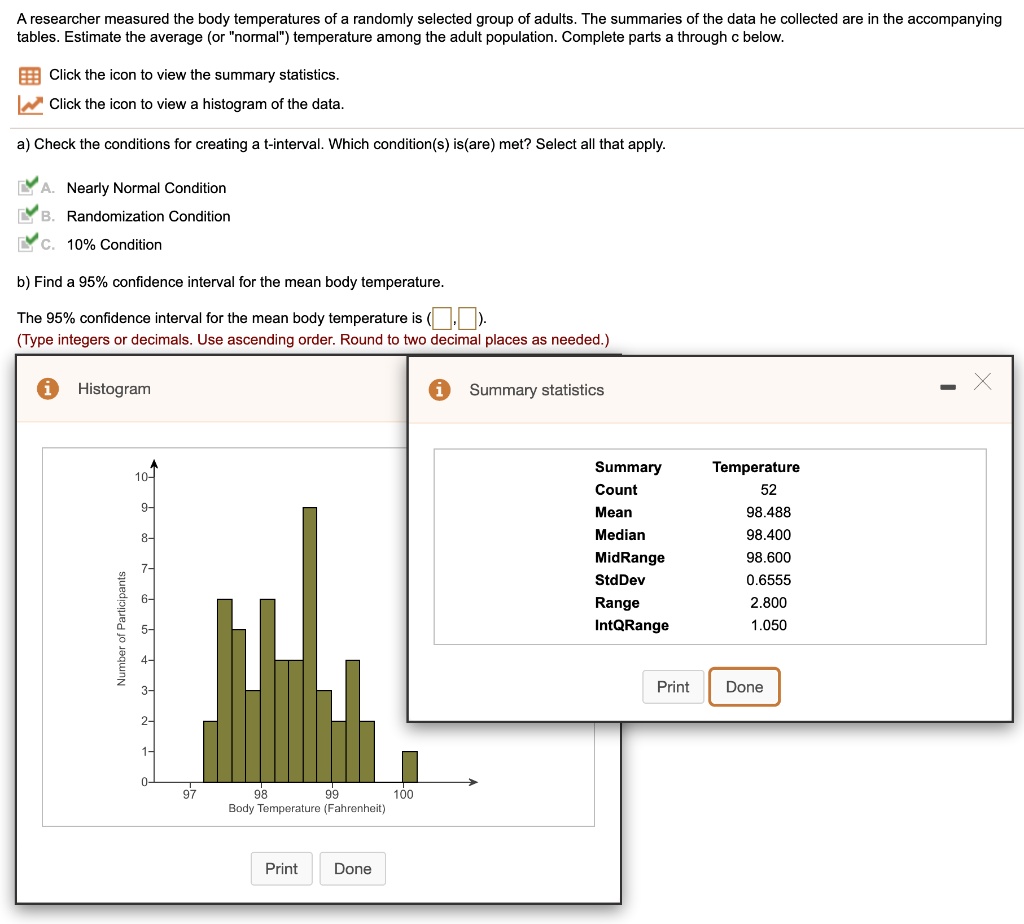Click Print in the Summary statistics window
This screenshot has height=924, width=1024.
(x=673, y=687)
